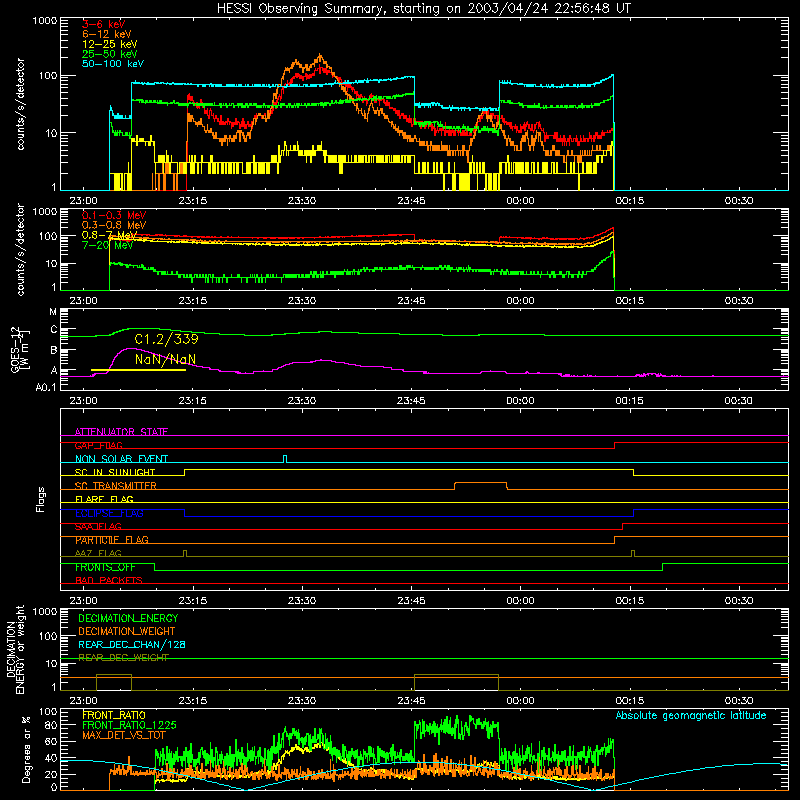The width and height of the screenshot is (800, 800).
Task: Click the M class tick label on GOES axis
Action: [x=53, y=312]
